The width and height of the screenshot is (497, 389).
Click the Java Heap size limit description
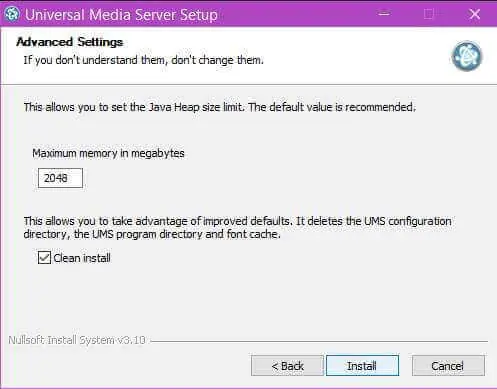[x=220, y=107]
